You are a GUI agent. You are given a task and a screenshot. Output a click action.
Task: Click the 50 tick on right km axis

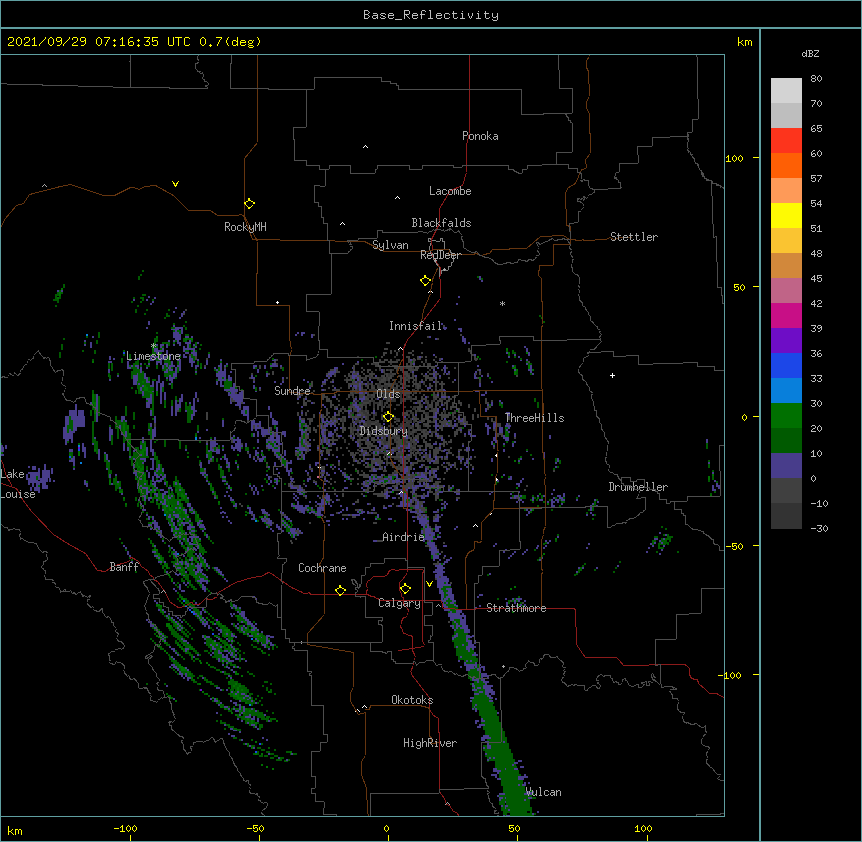[739, 287]
